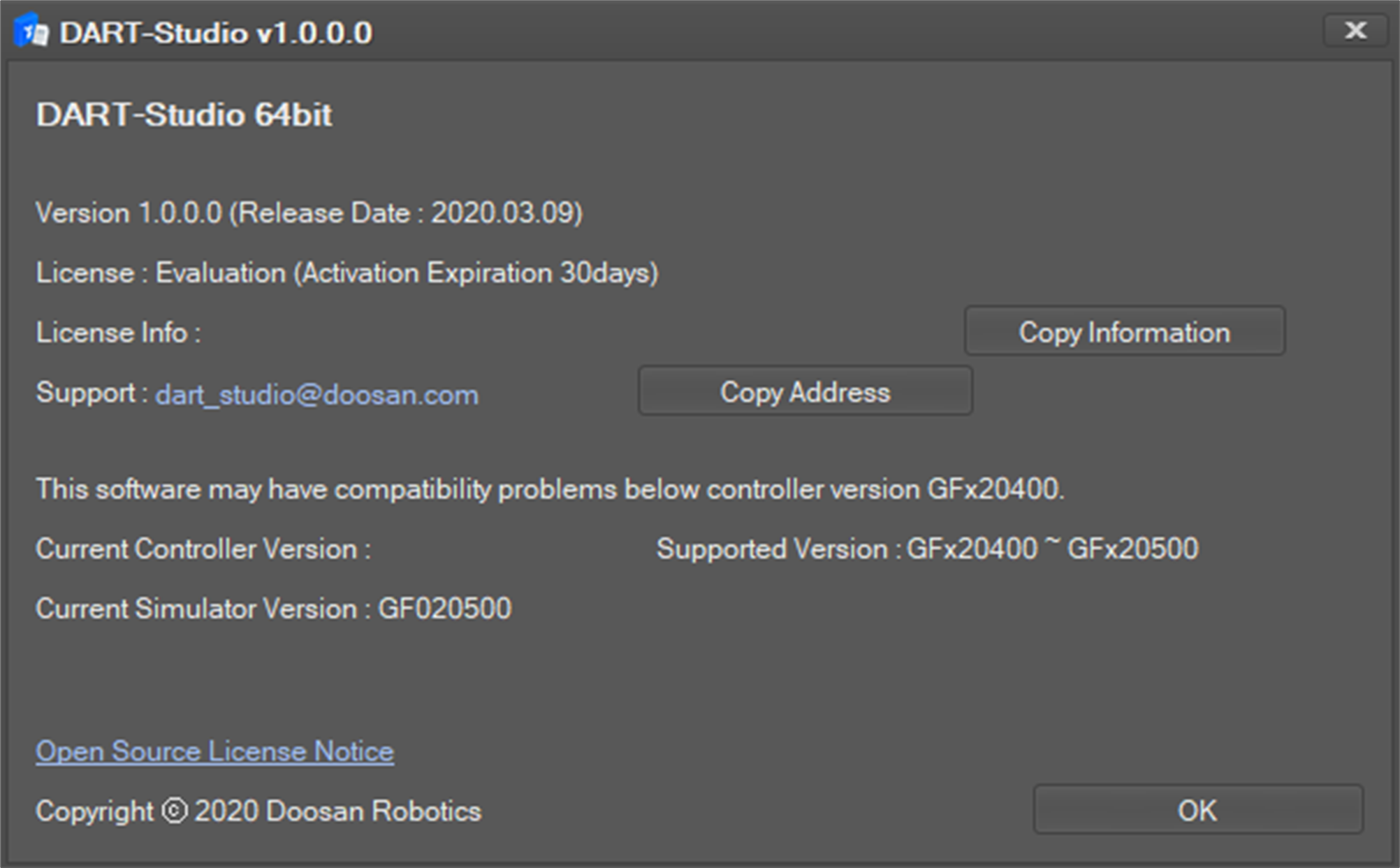Close the DART-Studio about dialog
The image size is (1400, 868).
click(1355, 31)
